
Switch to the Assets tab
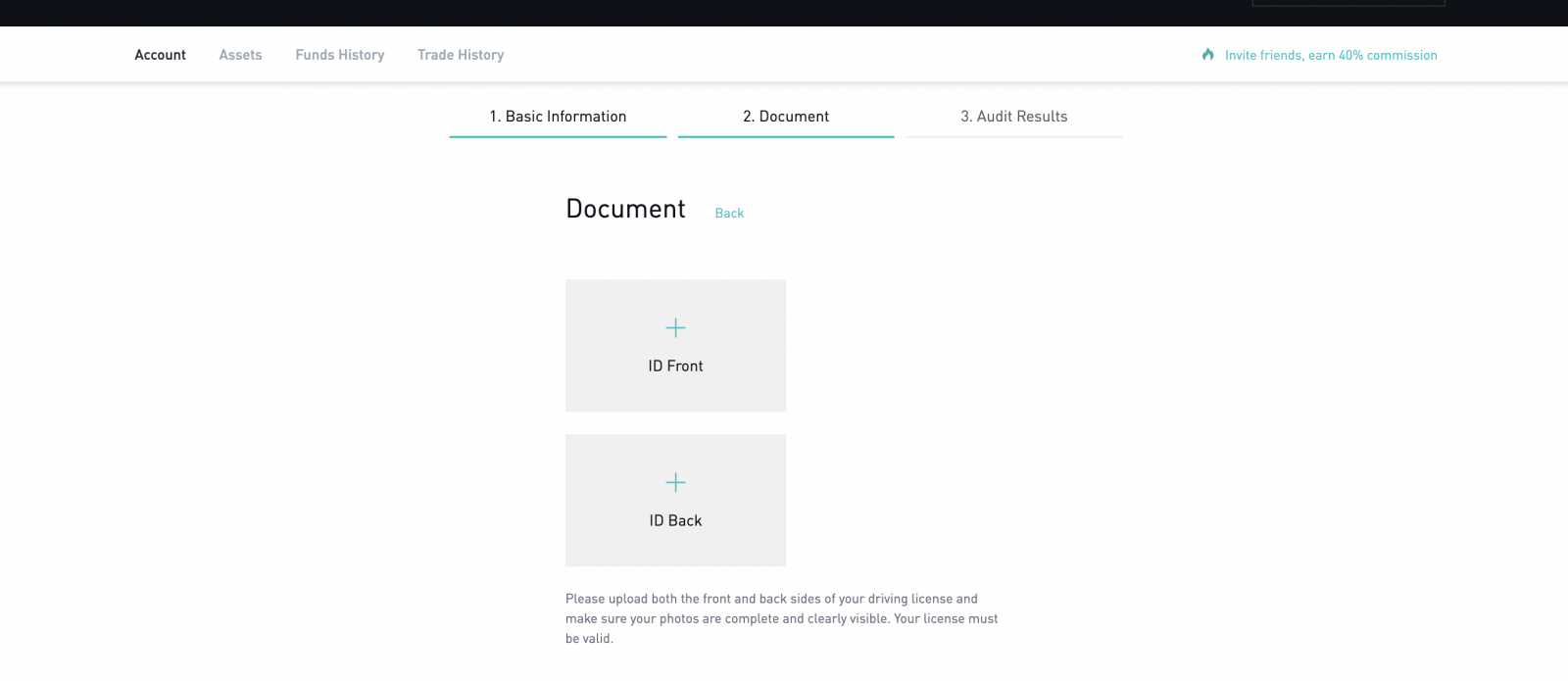coord(240,55)
